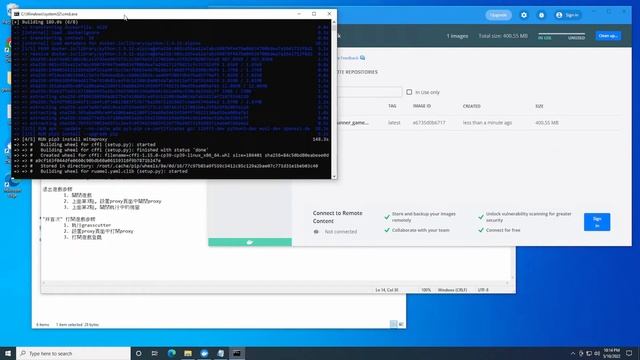Click the cmd window vertical scrollbar thumb
The image size is (640, 360).
coord(334,27)
